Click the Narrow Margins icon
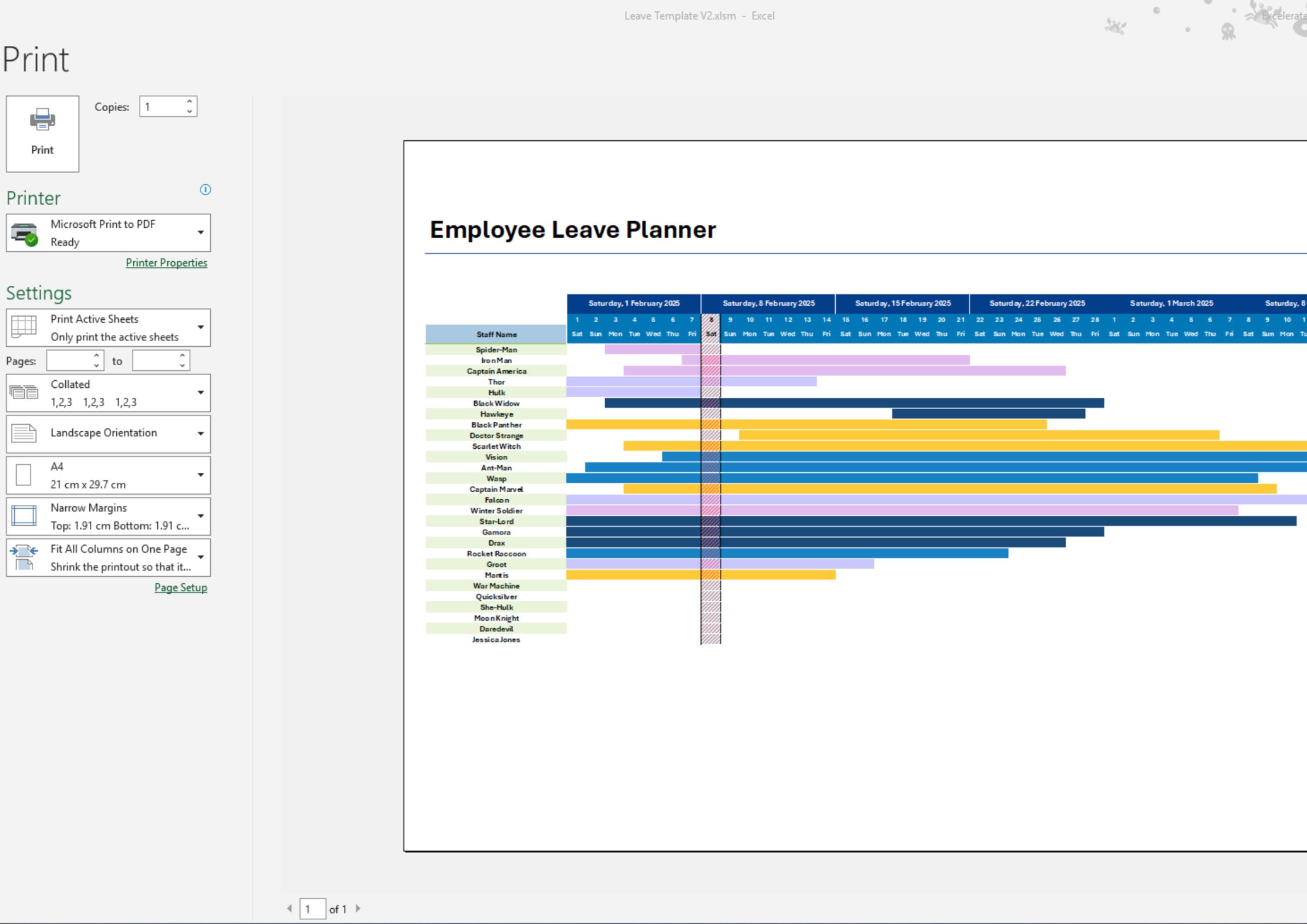The height and width of the screenshot is (924, 1307). (x=23, y=516)
